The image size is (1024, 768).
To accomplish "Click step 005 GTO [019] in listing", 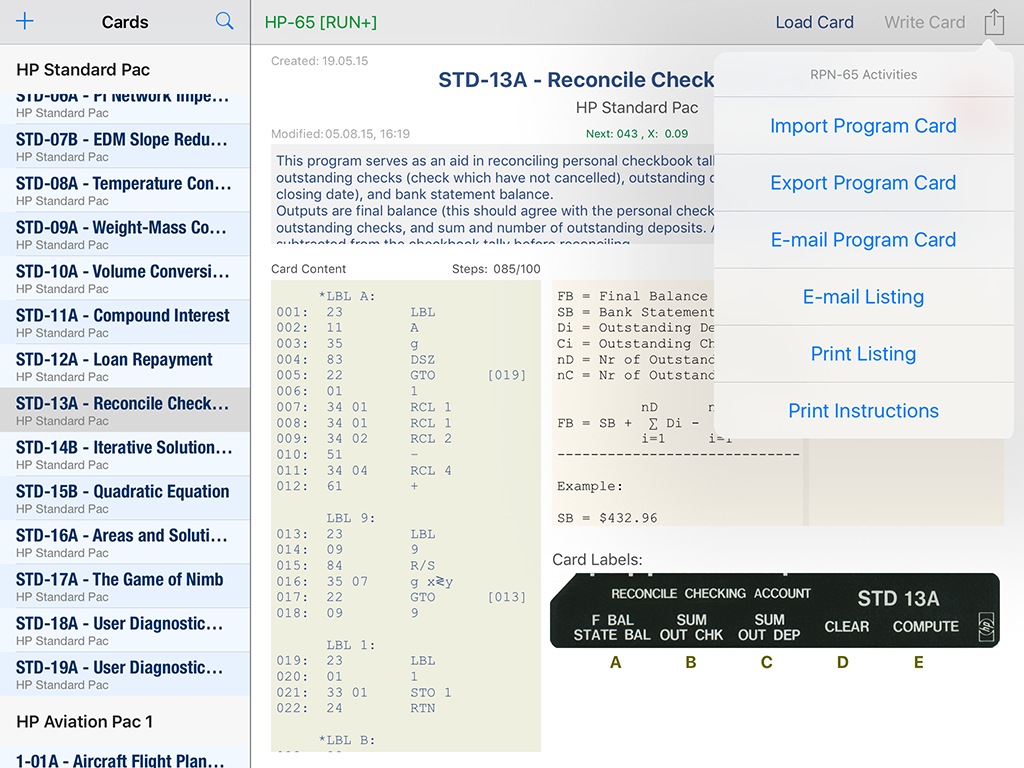I will (x=401, y=375).
